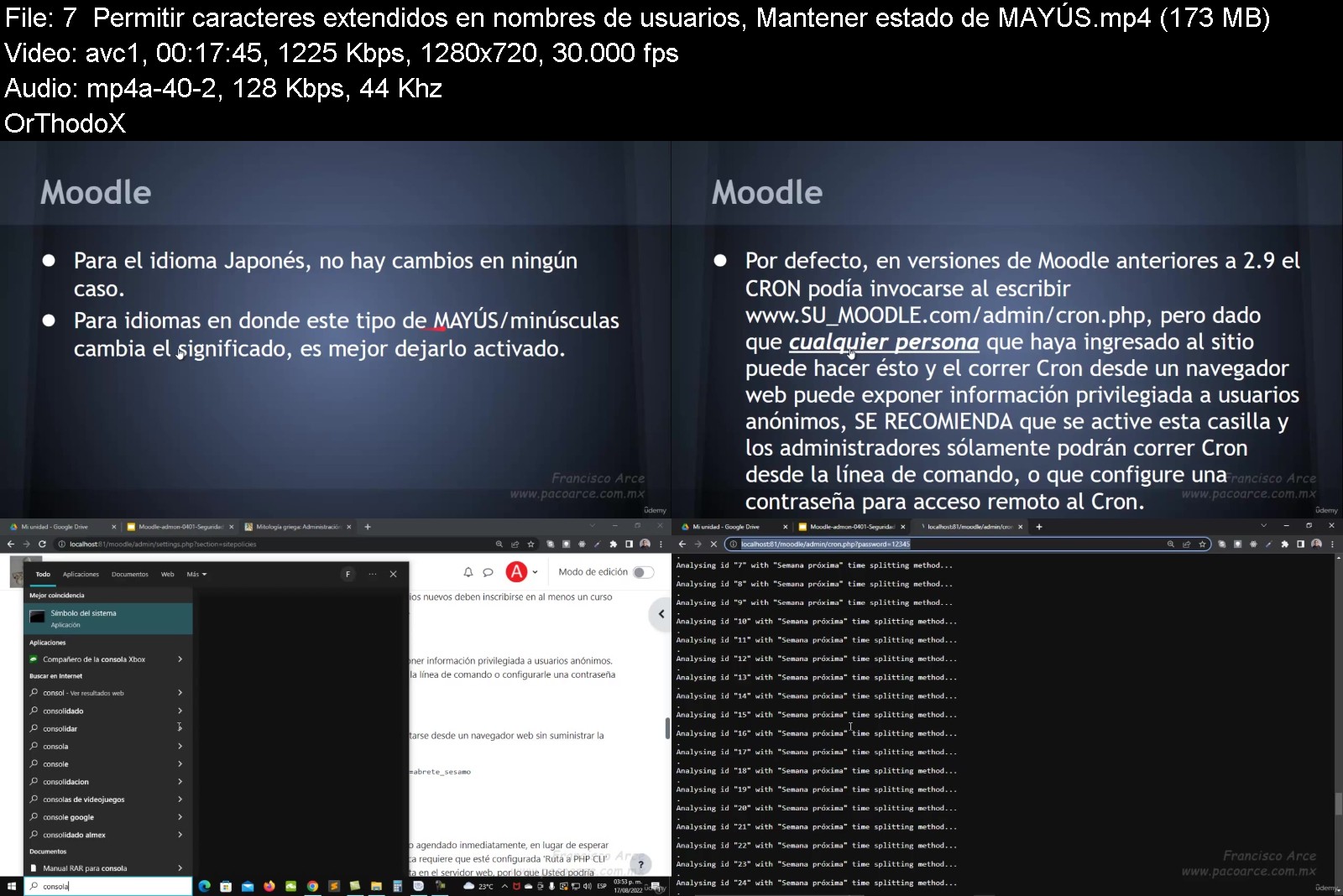Viewport: 1343px width, 896px height.
Task: Close the Mi unidad - Google Drive tab in cron window
Action: 786,527
